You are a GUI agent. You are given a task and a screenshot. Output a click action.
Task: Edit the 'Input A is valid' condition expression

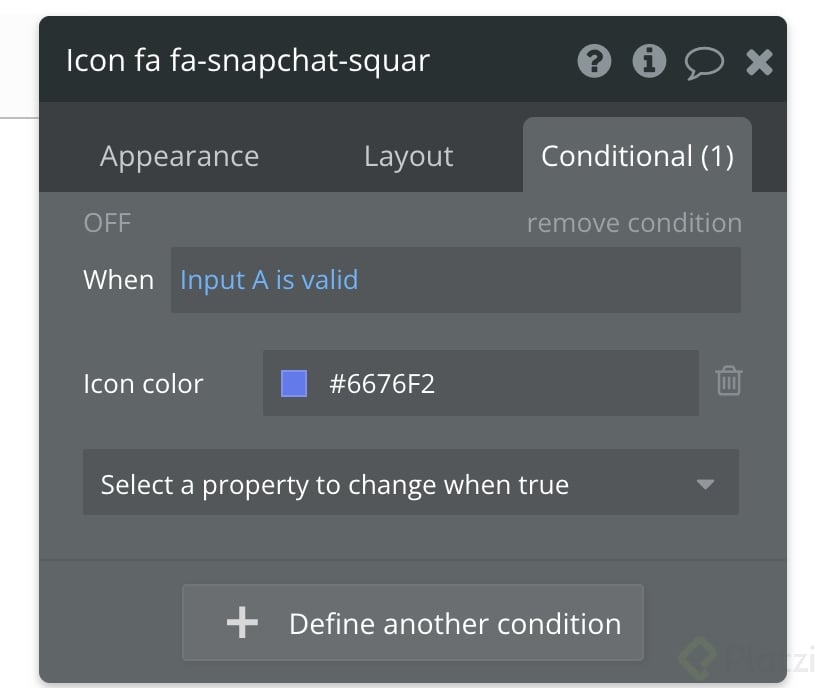268,280
